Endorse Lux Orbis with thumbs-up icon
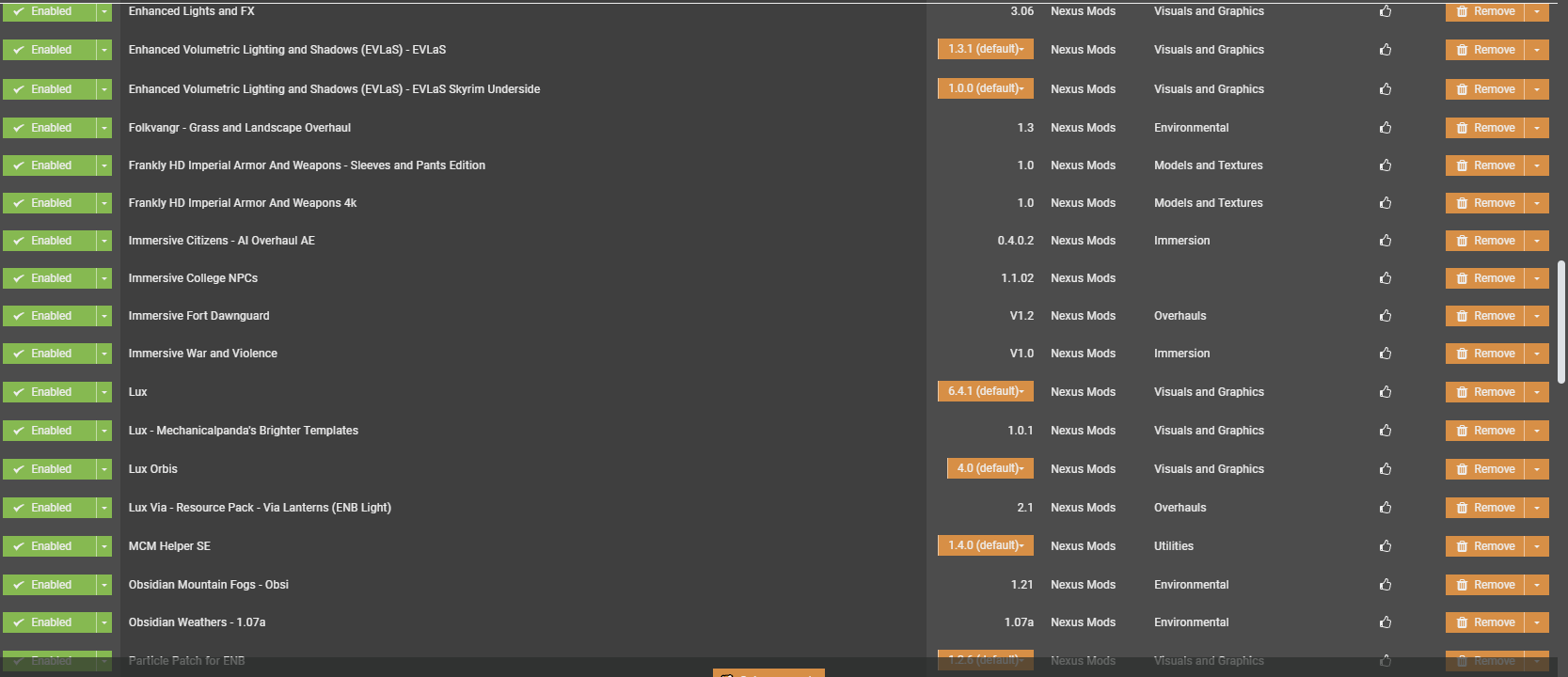 coord(1386,469)
